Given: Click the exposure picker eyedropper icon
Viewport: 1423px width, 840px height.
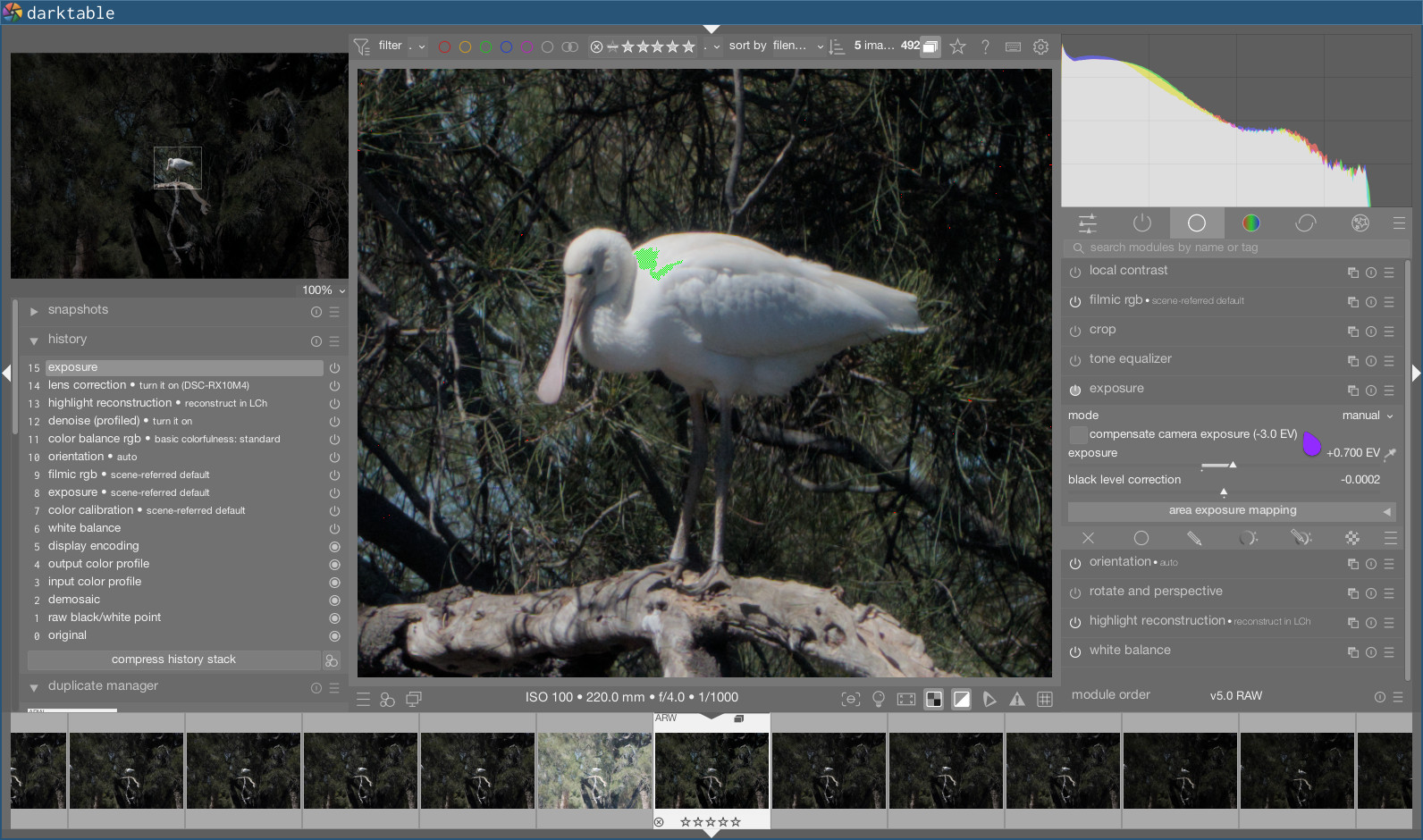Looking at the screenshot, I should coord(1390,454).
